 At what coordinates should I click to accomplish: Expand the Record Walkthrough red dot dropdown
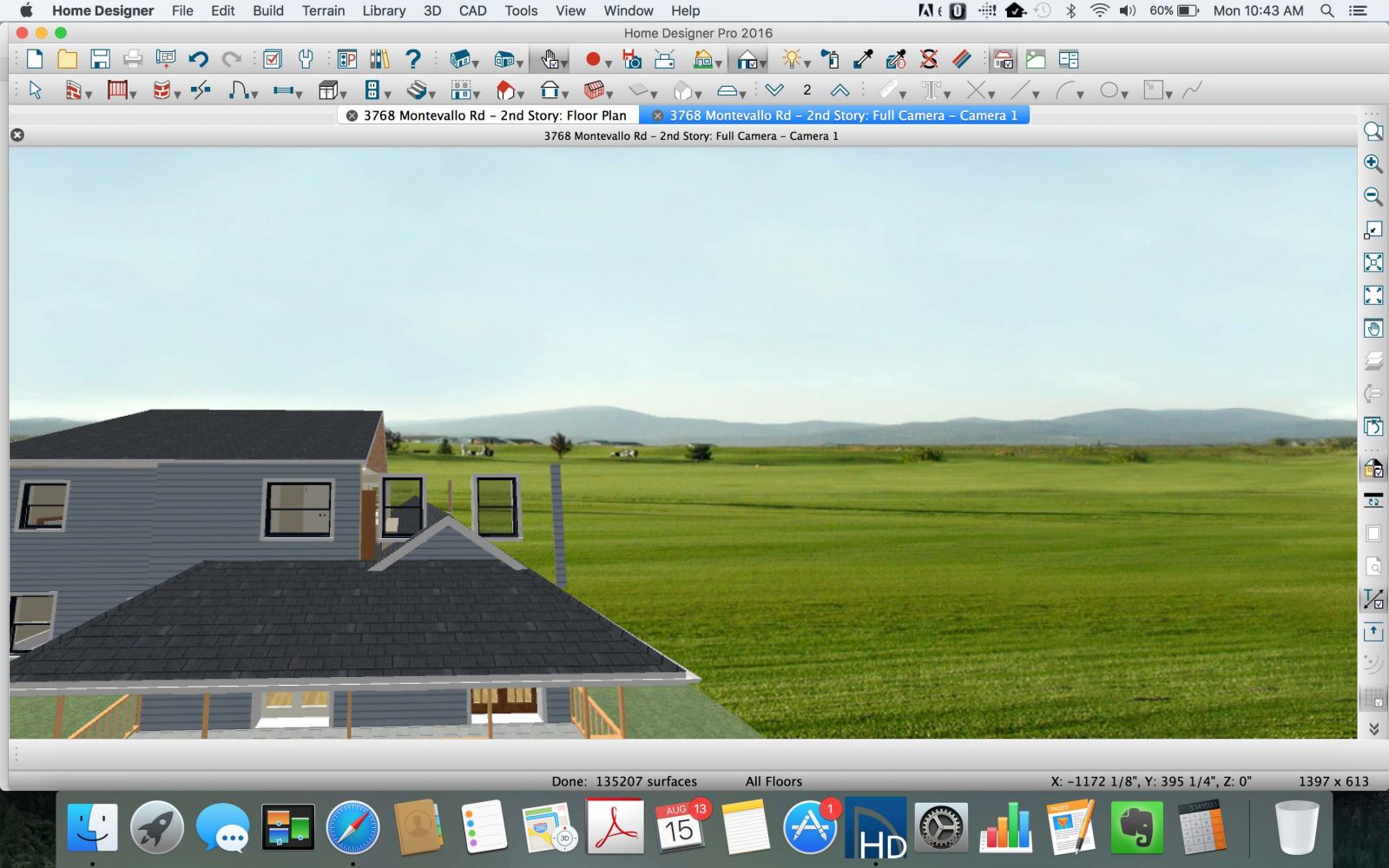(608, 63)
